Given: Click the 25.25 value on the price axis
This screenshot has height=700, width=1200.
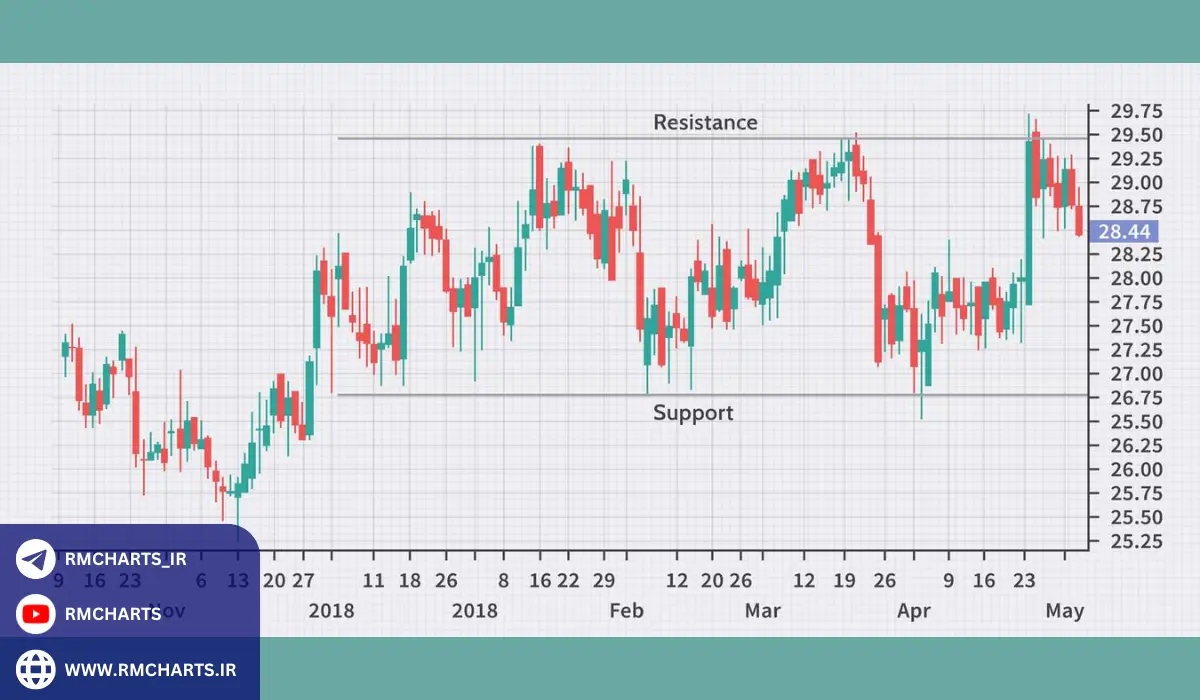Looking at the screenshot, I should (1138, 542).
